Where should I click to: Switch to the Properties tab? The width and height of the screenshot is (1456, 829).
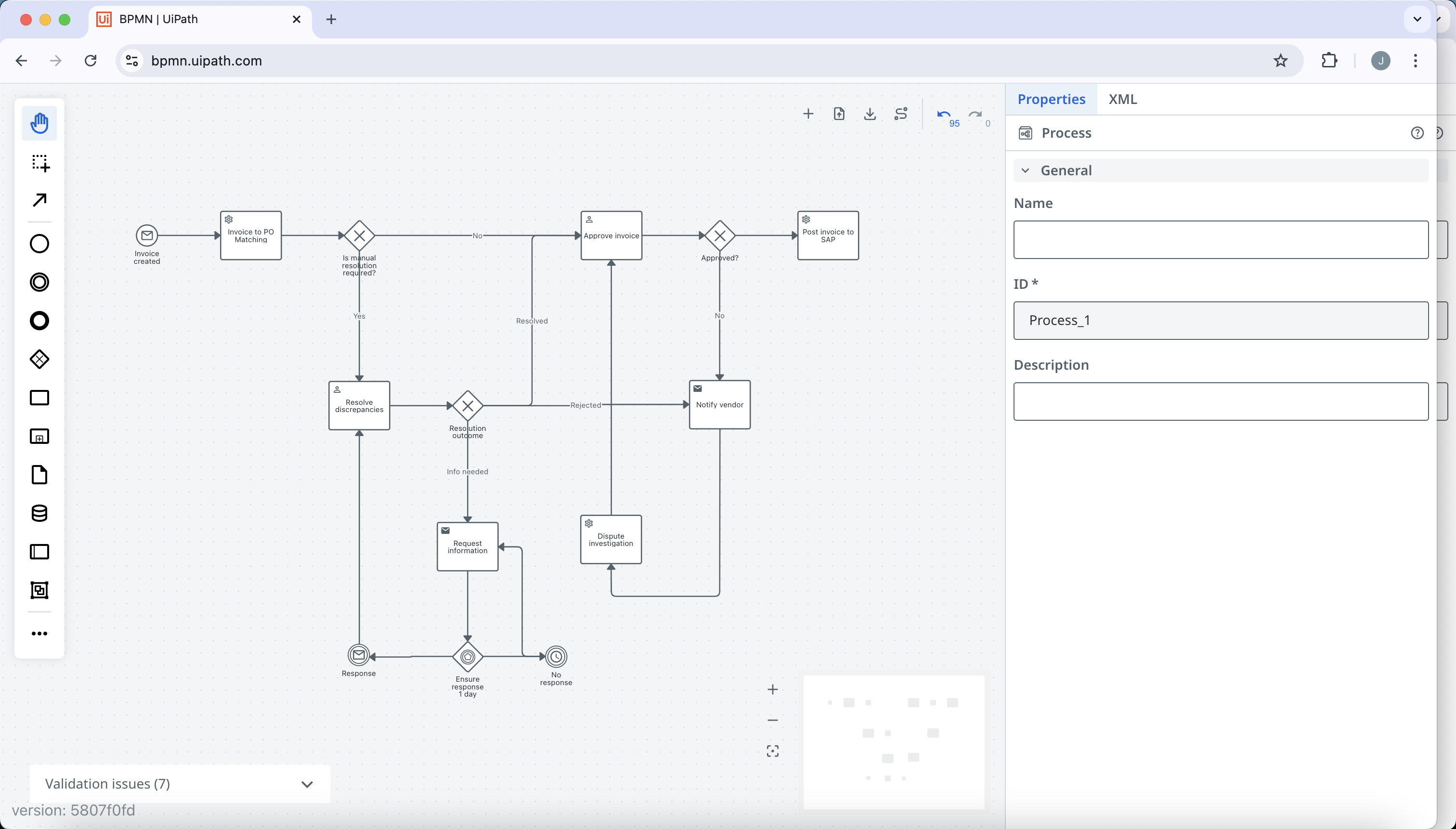[x=1051, y=99]
